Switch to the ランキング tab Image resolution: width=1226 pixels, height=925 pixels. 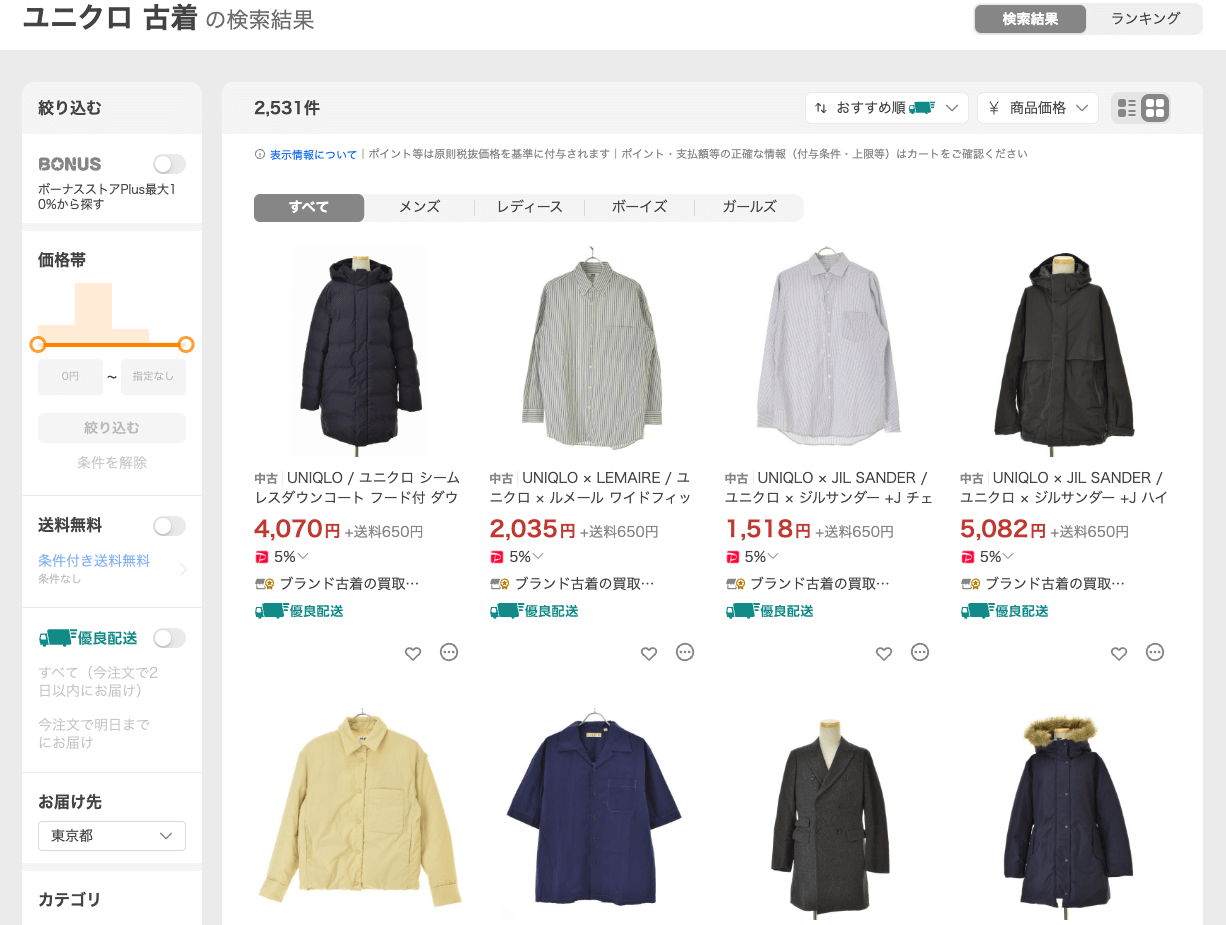coord(1145,19)
